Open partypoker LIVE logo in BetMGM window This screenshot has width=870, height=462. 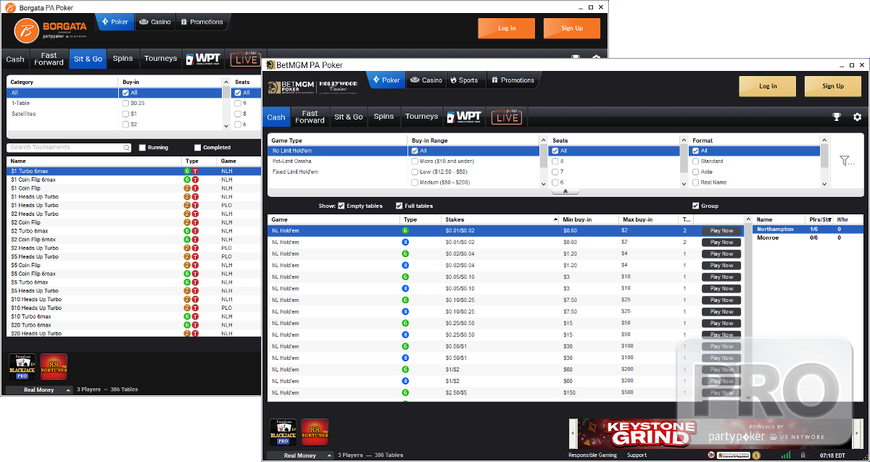506,117
